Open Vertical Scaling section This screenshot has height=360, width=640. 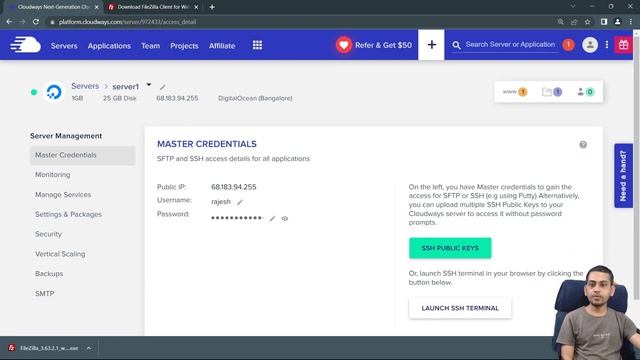click(60, 254)
